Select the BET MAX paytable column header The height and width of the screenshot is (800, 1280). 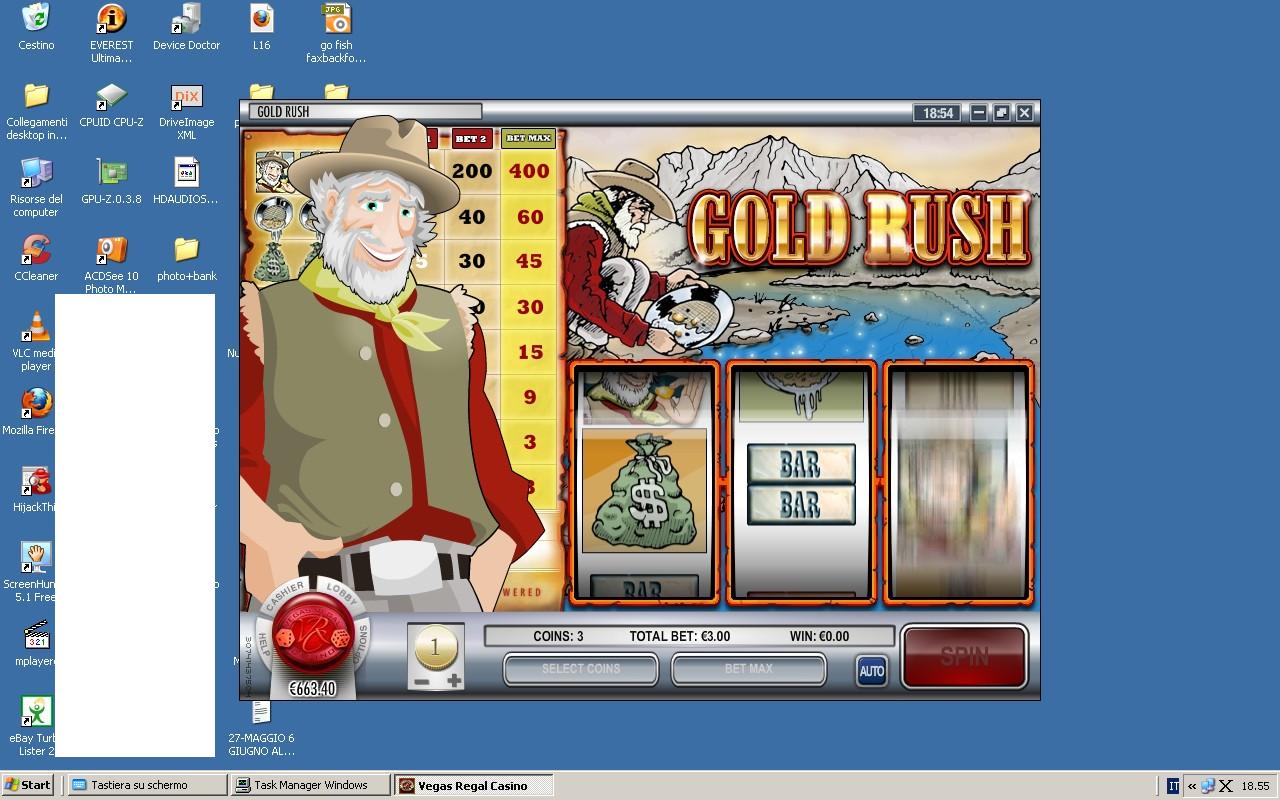[x=529, y=138]
